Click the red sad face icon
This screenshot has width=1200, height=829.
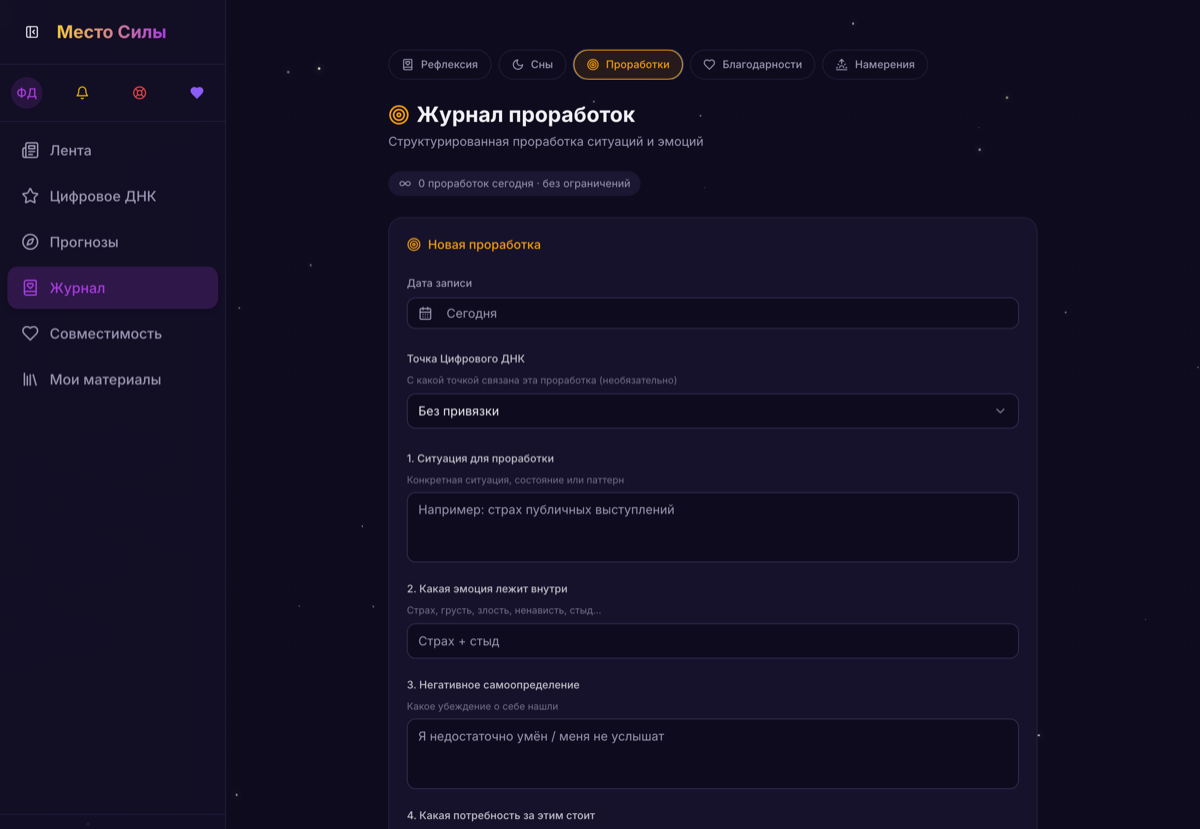pos(140,93)
